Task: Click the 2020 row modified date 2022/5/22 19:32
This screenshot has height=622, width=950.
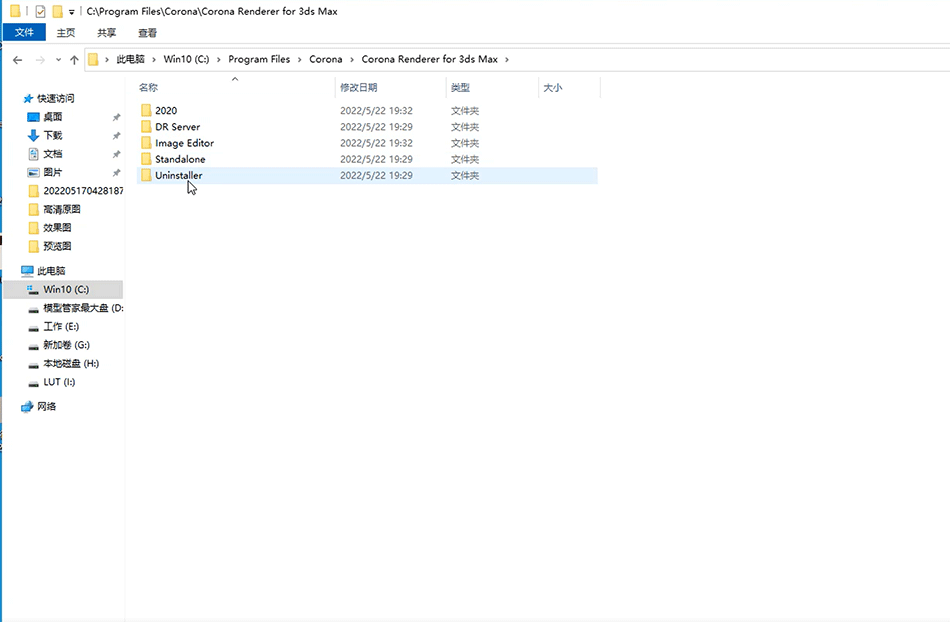Action: [376, 110]
